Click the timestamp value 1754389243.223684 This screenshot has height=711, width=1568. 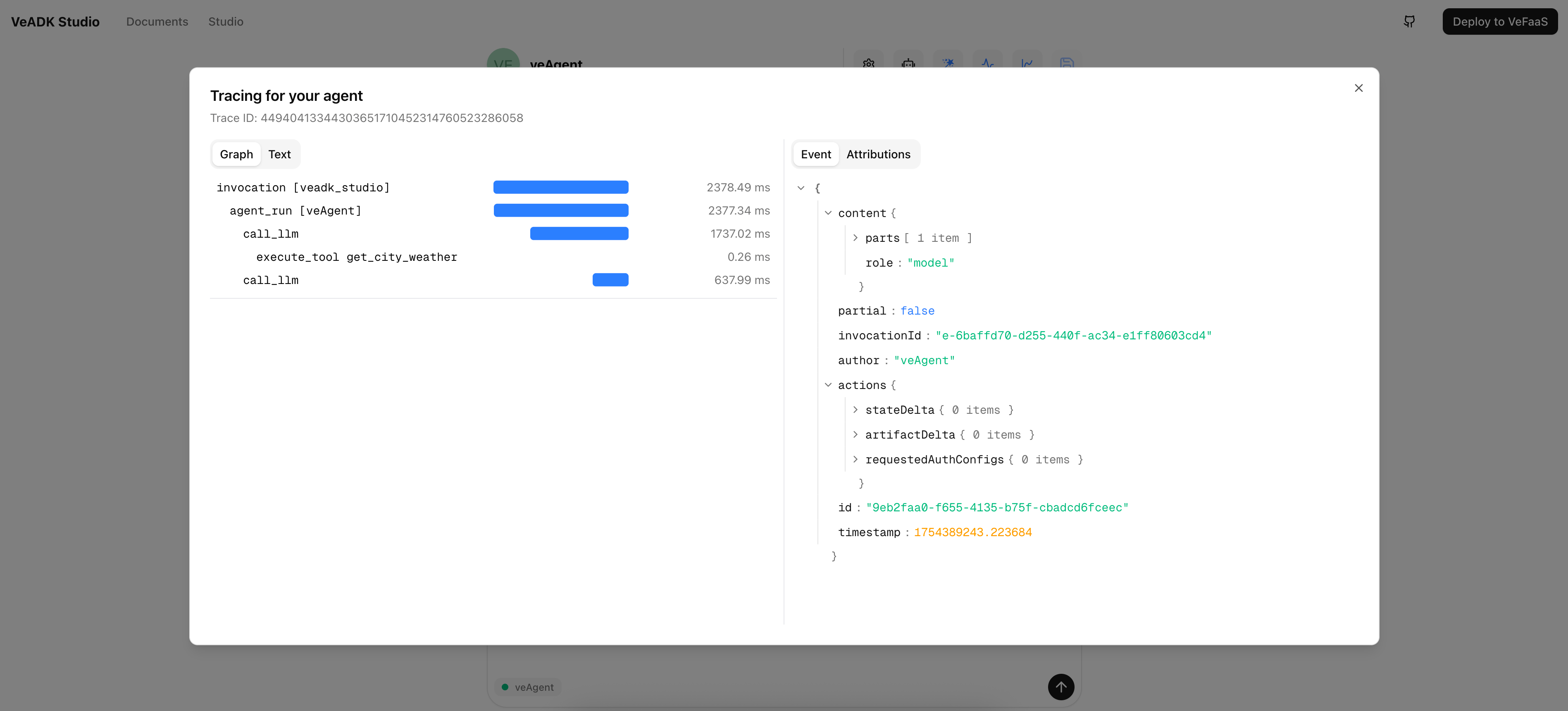click(973, 533)
